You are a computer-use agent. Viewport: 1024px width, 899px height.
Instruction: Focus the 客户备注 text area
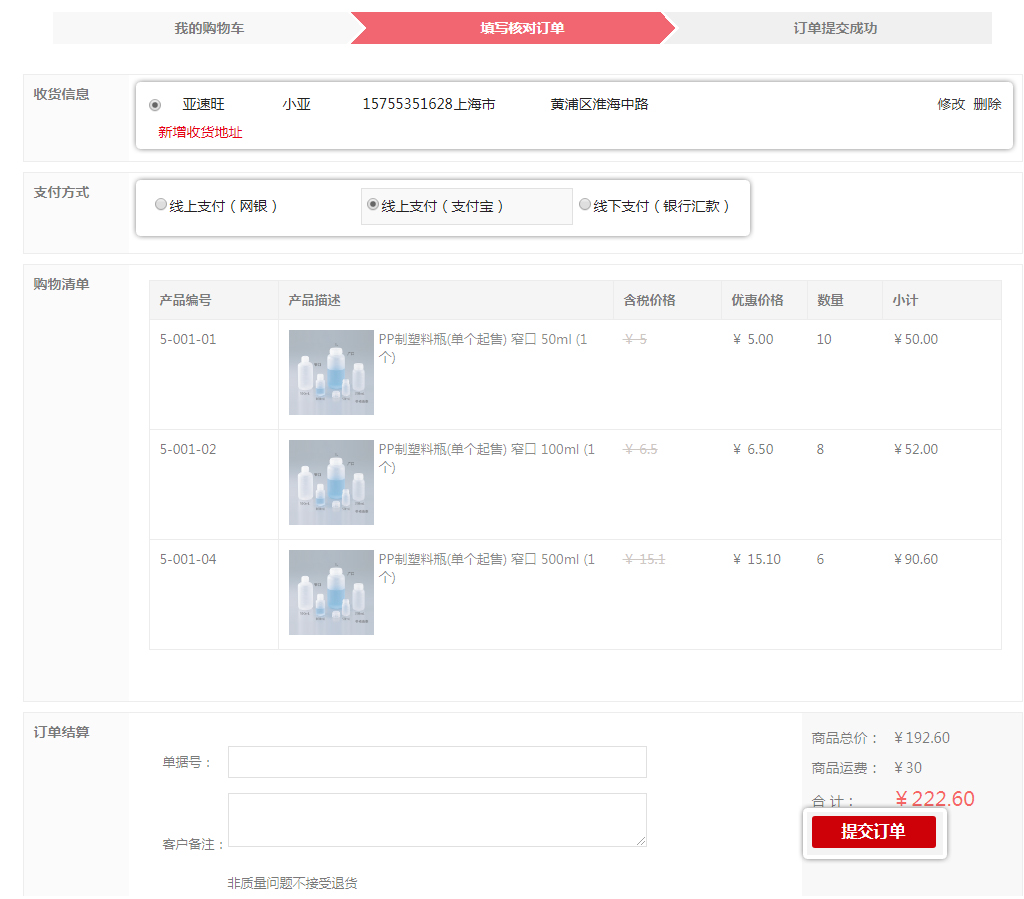437,820
